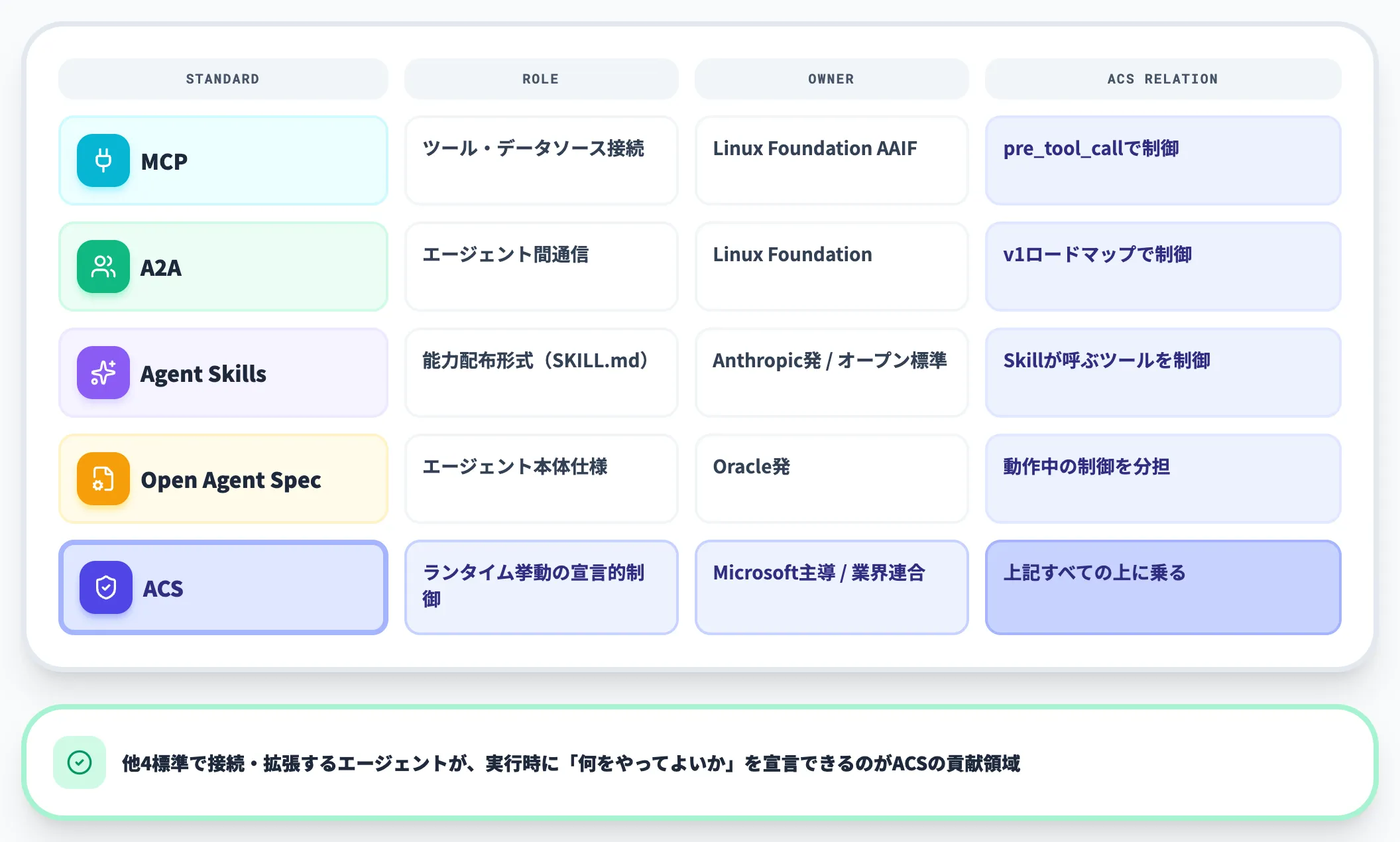Screen dimensions: 1400x842
Task: Click the Microsoft主導 / 業界連合 cell
Action: point(831,587)
